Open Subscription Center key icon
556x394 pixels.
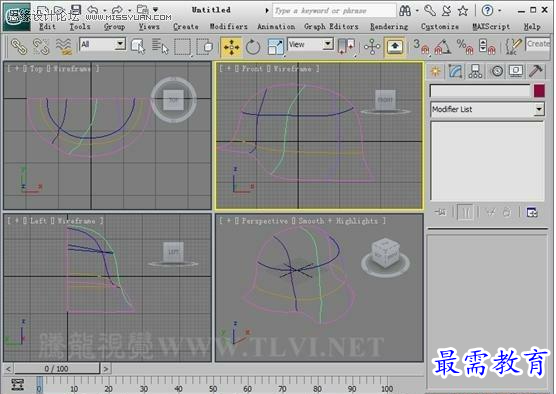click(x=429, y=11)
